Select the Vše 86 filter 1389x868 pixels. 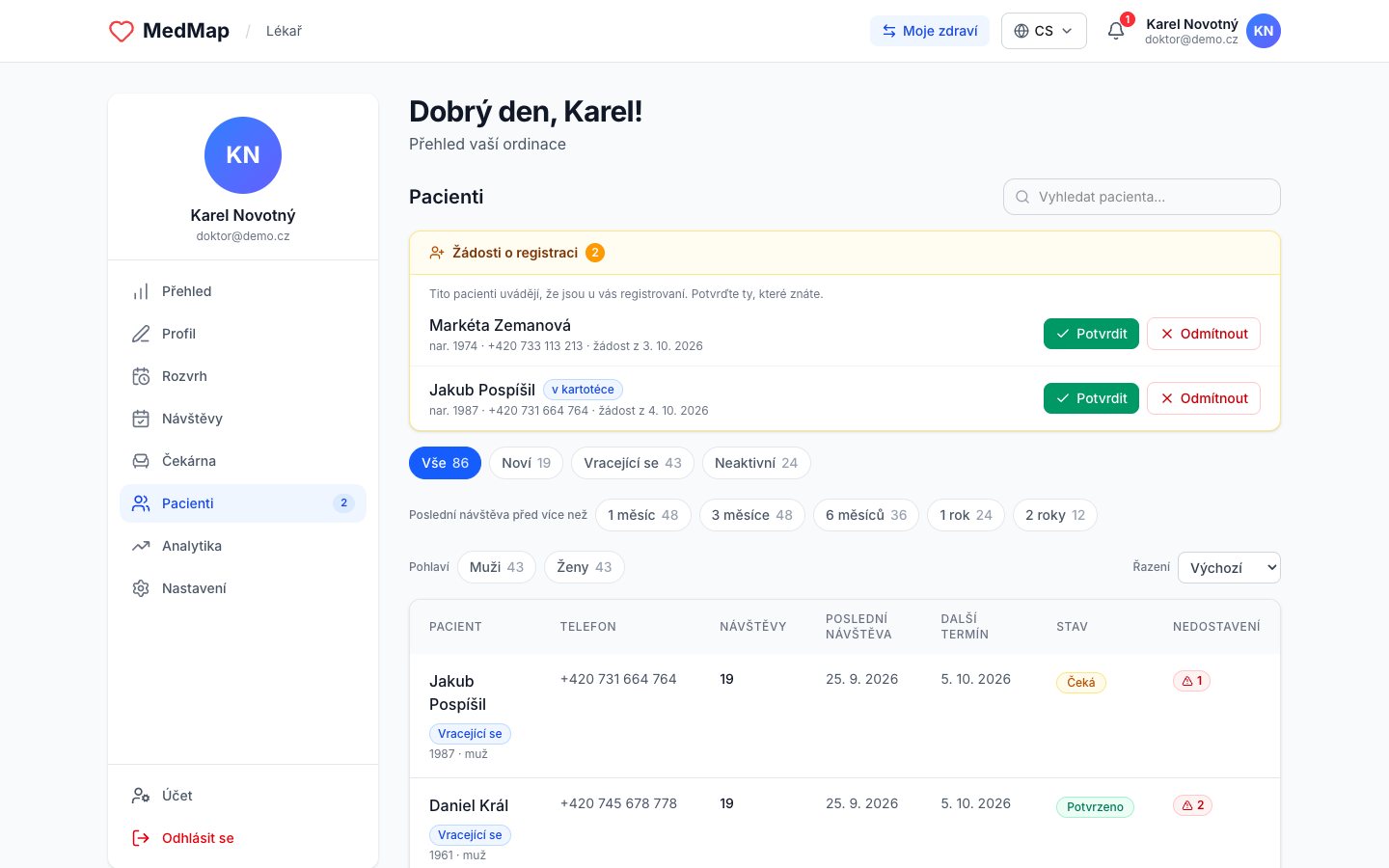445,463
